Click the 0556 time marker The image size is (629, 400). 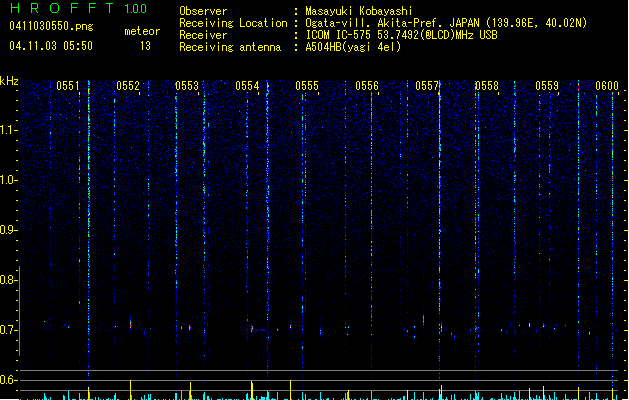pos(367,86)
